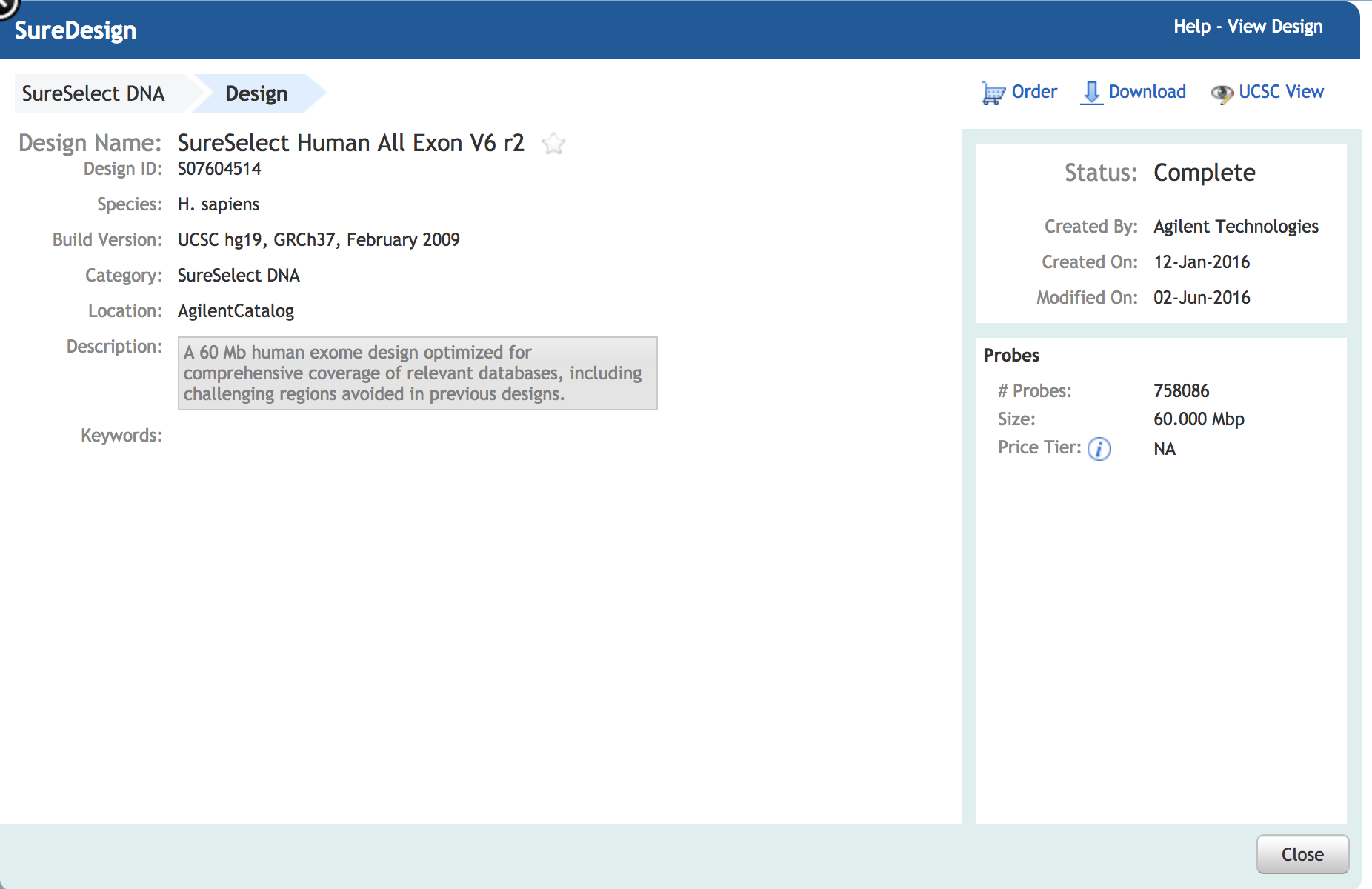Click the Close button
The height and width of the screenshot is (889, 1372).
click(x=1302, y=854)
